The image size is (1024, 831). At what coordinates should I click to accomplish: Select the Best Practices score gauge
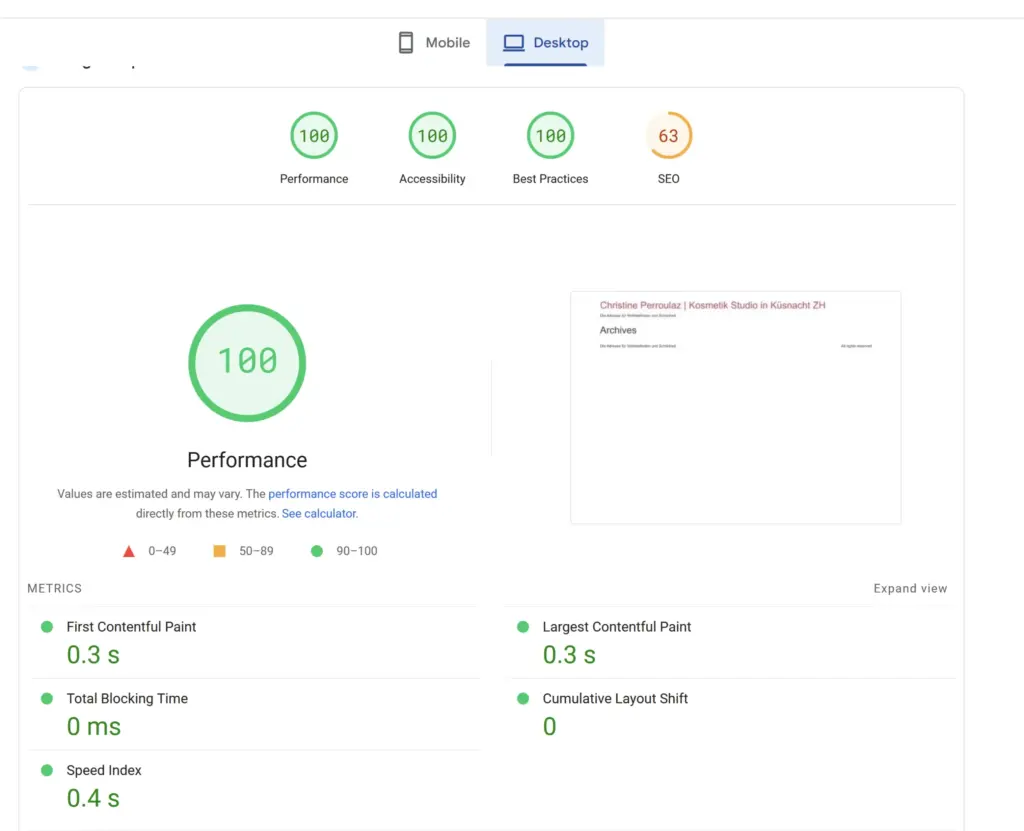[551, 135]
